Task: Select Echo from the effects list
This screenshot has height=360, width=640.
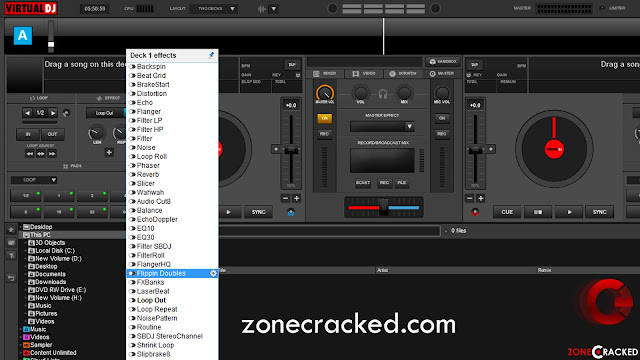Action: 144,102
